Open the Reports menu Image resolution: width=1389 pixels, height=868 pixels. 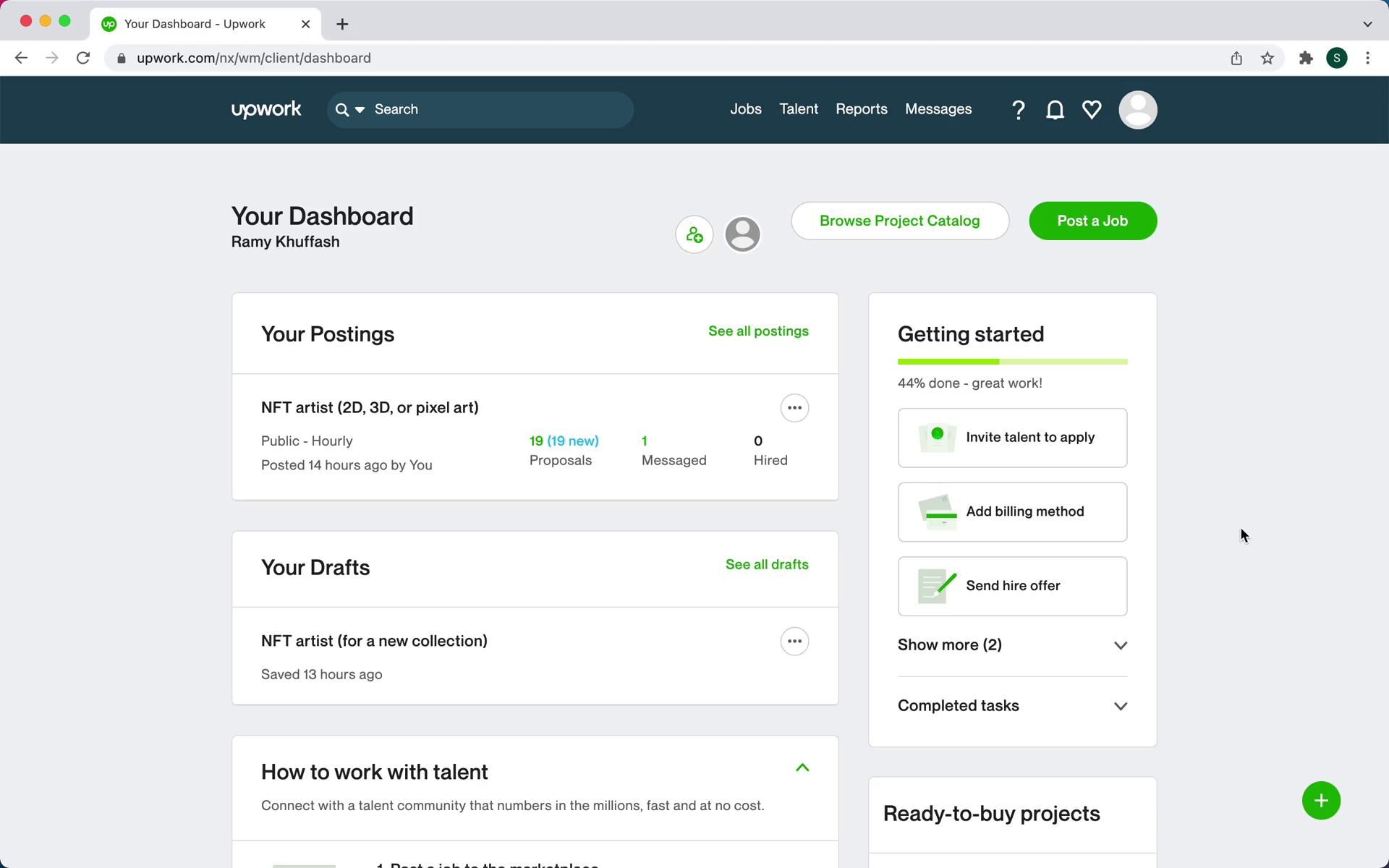point(861,109)
